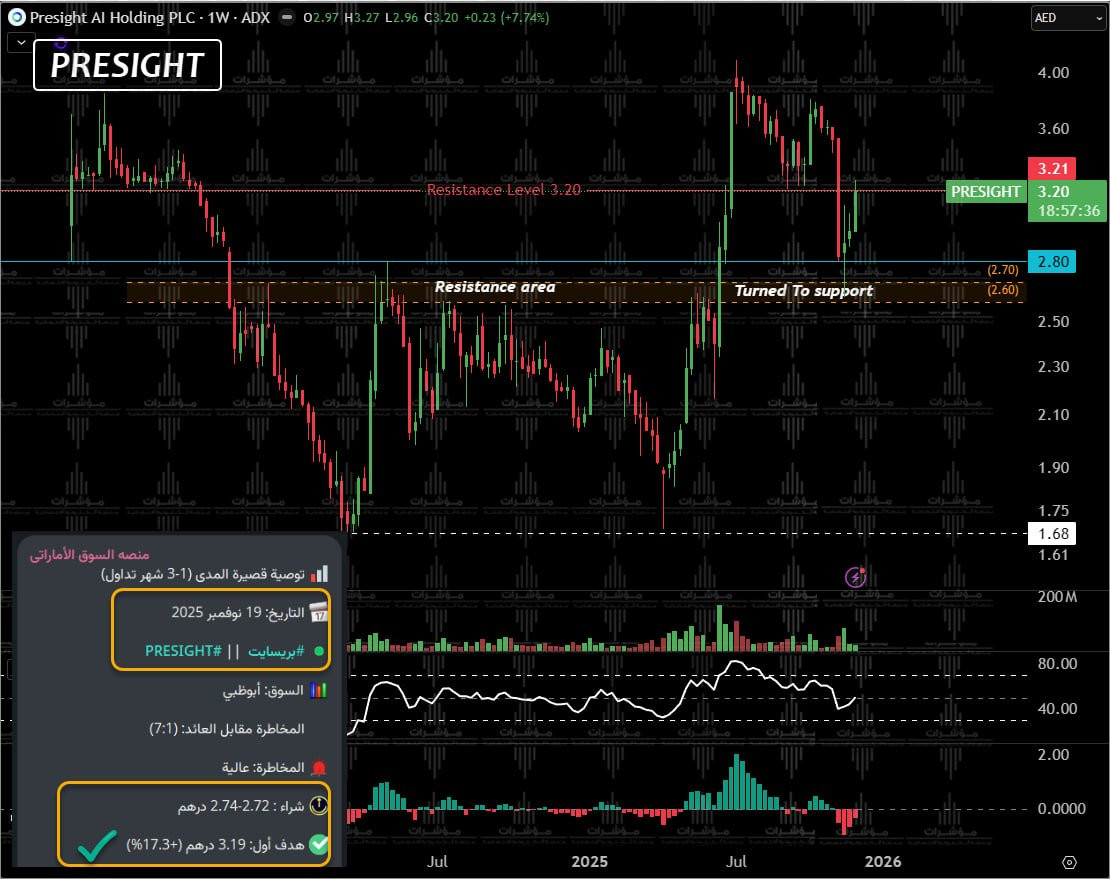The image size is (1110, 879).
Task: Click the low value L2.96 in header
Action: pyautogui.click(x=401, y=18)
